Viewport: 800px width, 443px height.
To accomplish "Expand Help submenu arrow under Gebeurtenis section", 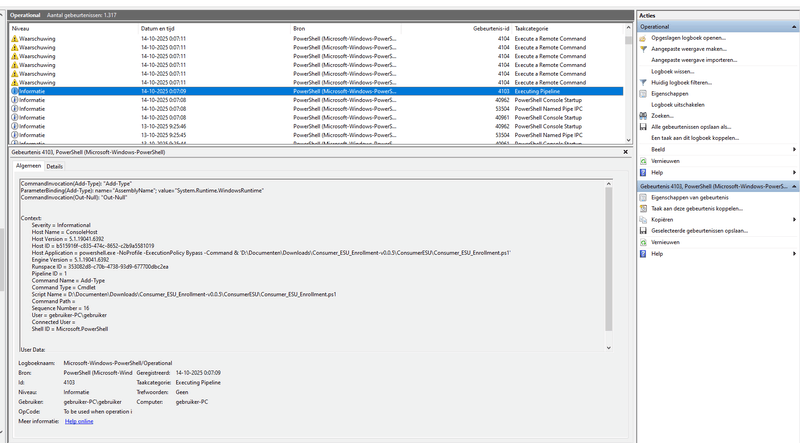I will coord(794,254).
